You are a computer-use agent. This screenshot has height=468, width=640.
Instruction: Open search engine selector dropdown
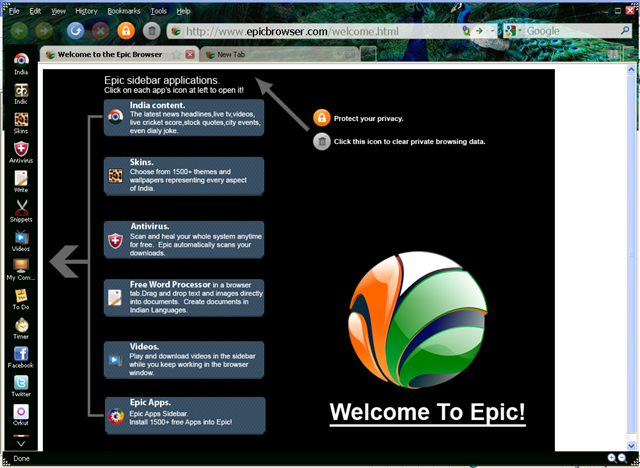[513, 31]
